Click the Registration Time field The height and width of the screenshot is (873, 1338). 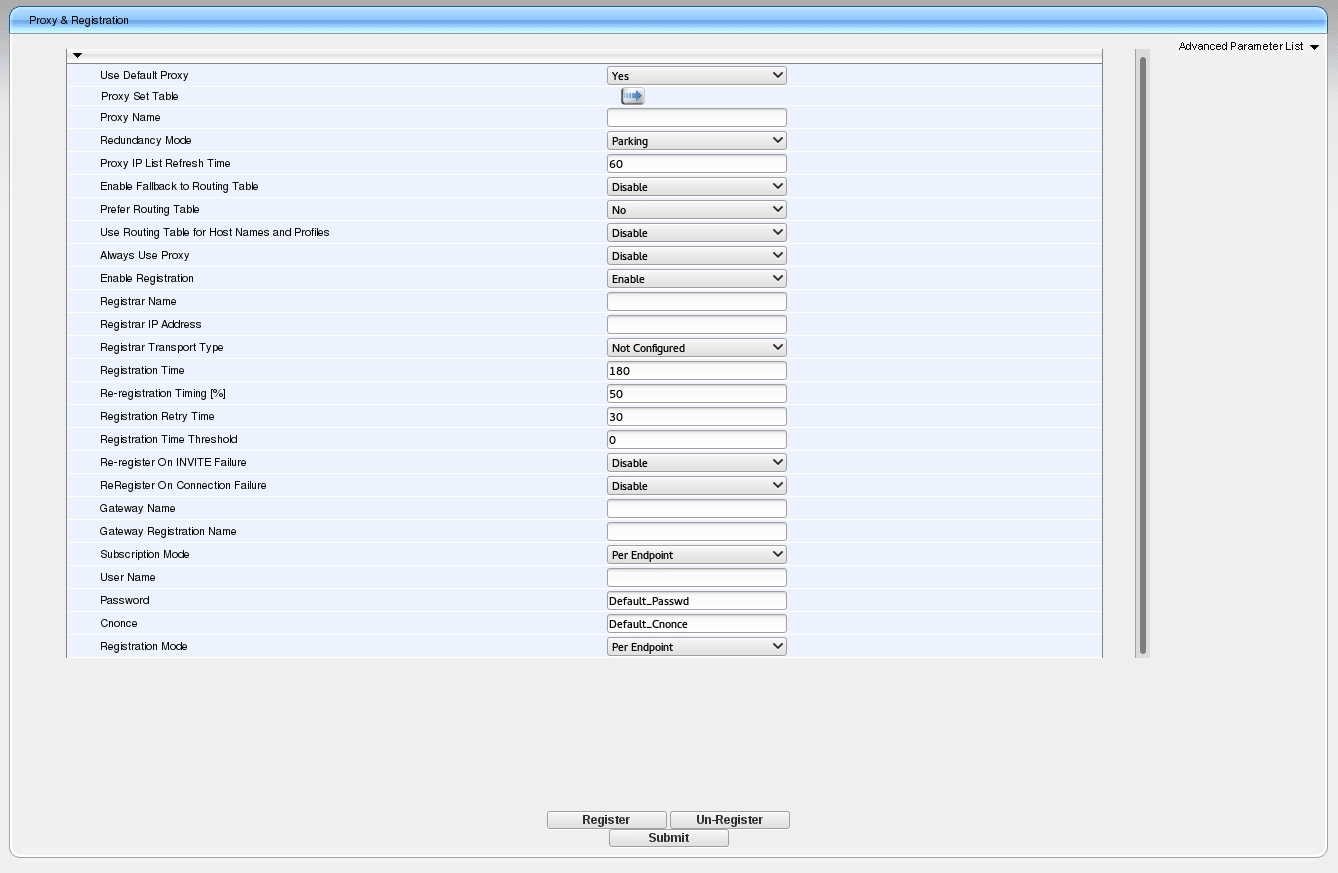[697, 370]
